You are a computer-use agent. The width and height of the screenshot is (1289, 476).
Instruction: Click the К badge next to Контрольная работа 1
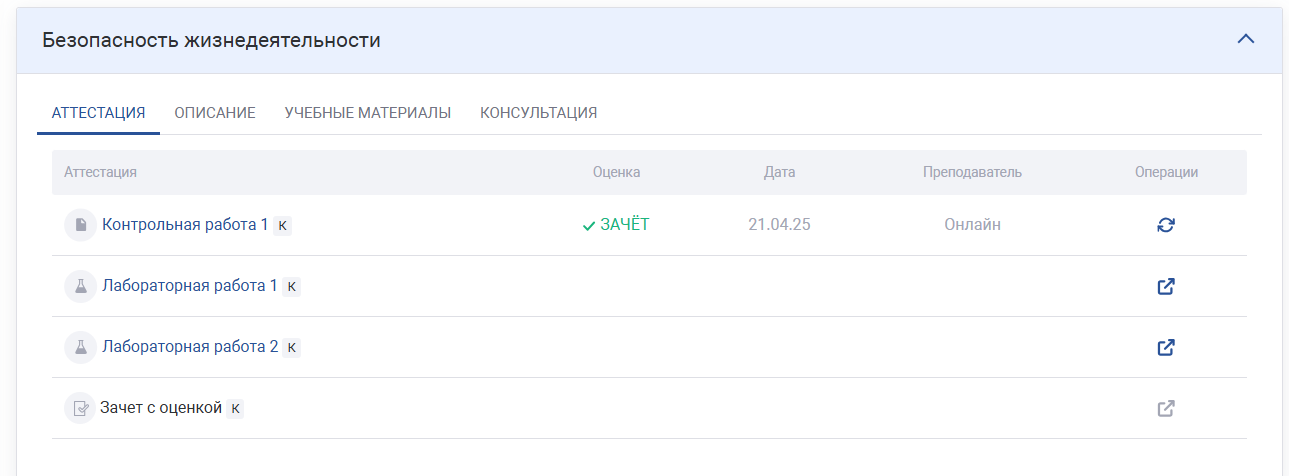pyautogui.click(x=283, y=226)
